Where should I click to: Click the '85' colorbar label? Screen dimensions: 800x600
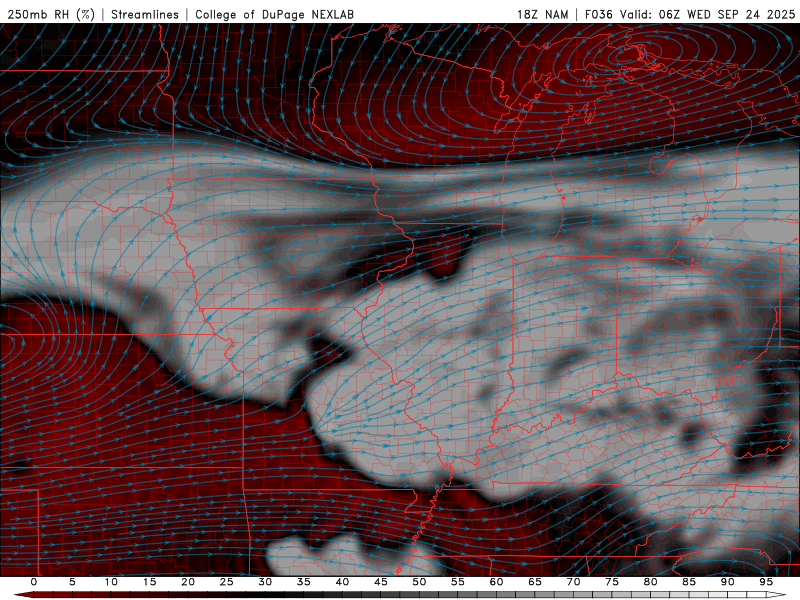[x=689, y=582]
